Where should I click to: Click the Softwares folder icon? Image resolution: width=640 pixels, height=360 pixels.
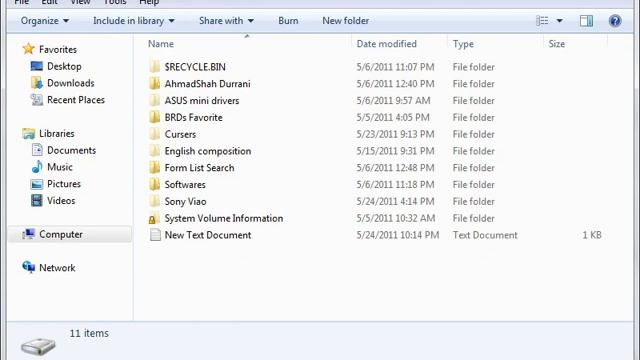pos(155,184)
